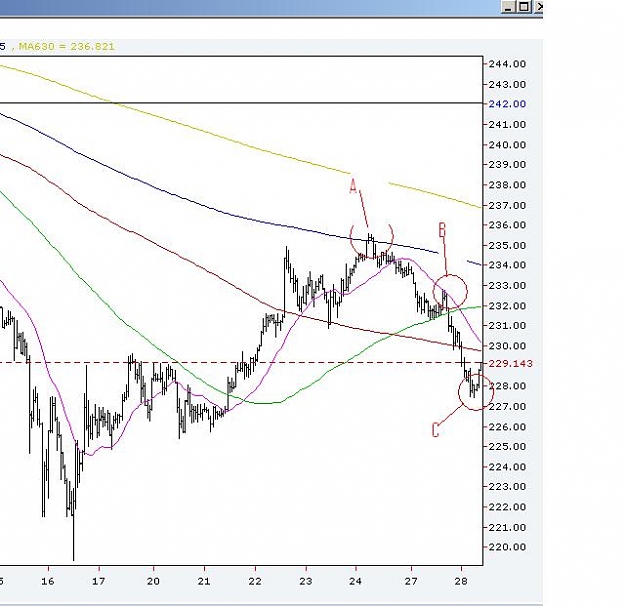The image size is (625, 606).
Task: Click date 24 on time axis
Action: coord(356,581)
